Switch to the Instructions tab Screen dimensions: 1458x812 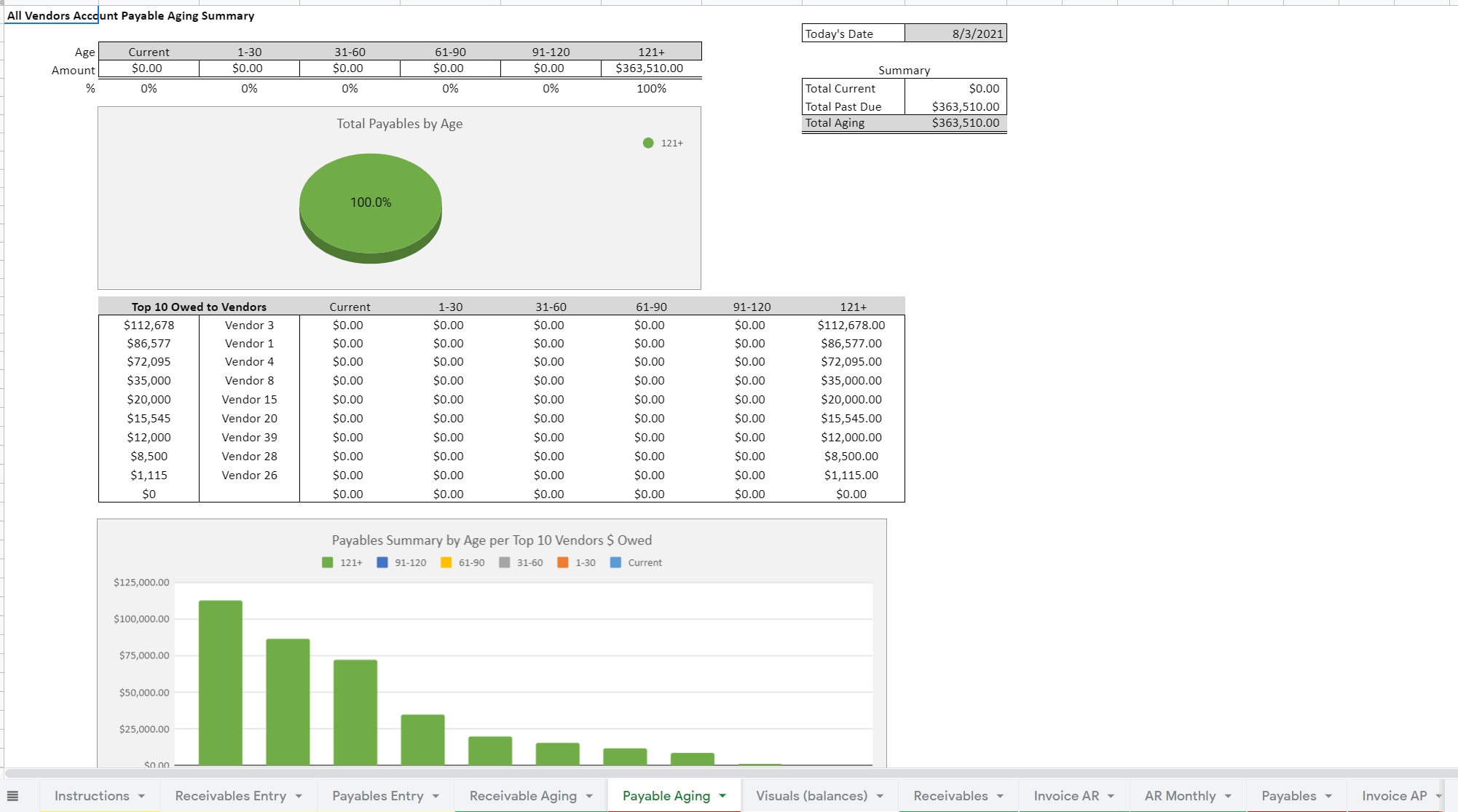tap(92, 795)
